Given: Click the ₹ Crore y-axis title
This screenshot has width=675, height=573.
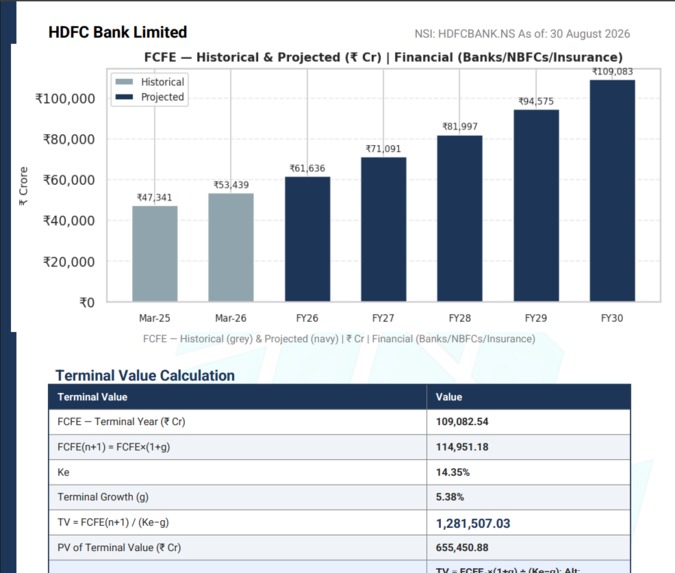Looking at the screenshot, I should click(23, 186).
